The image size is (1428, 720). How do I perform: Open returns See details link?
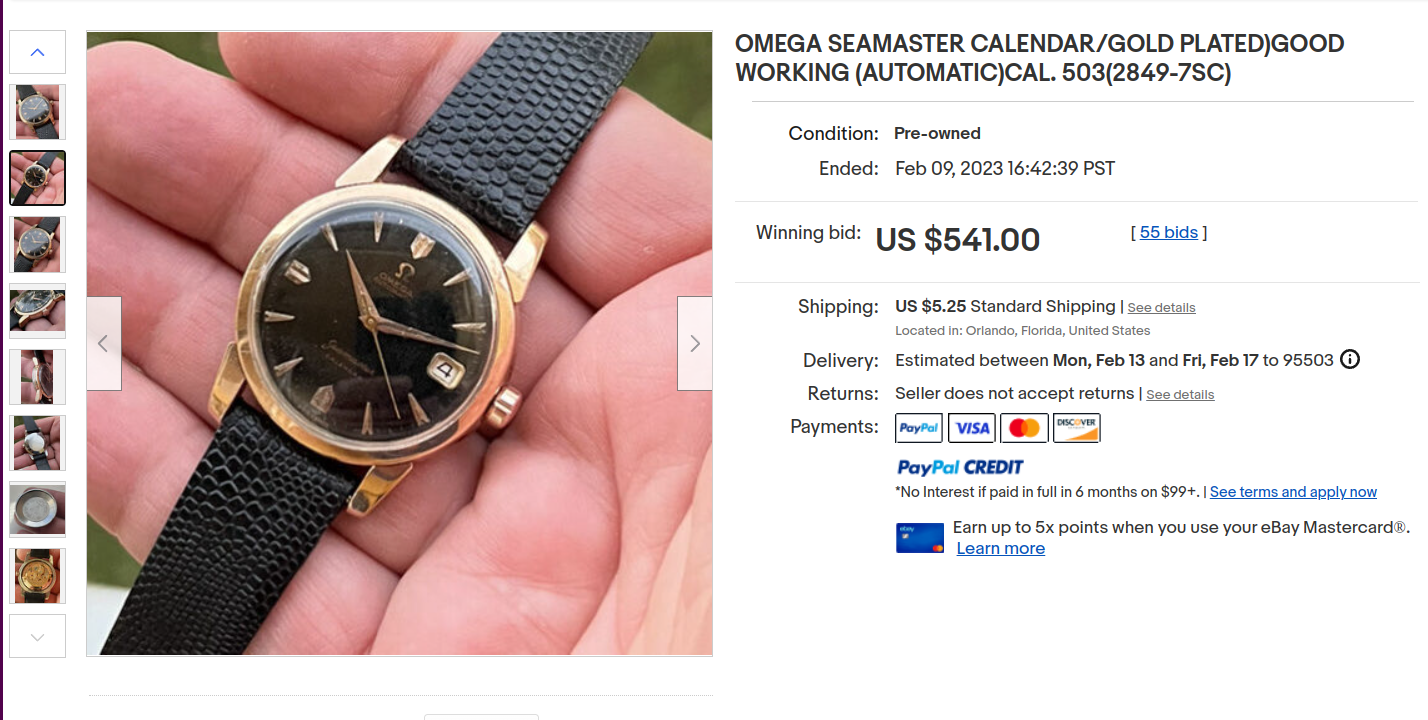(1180, 395)
